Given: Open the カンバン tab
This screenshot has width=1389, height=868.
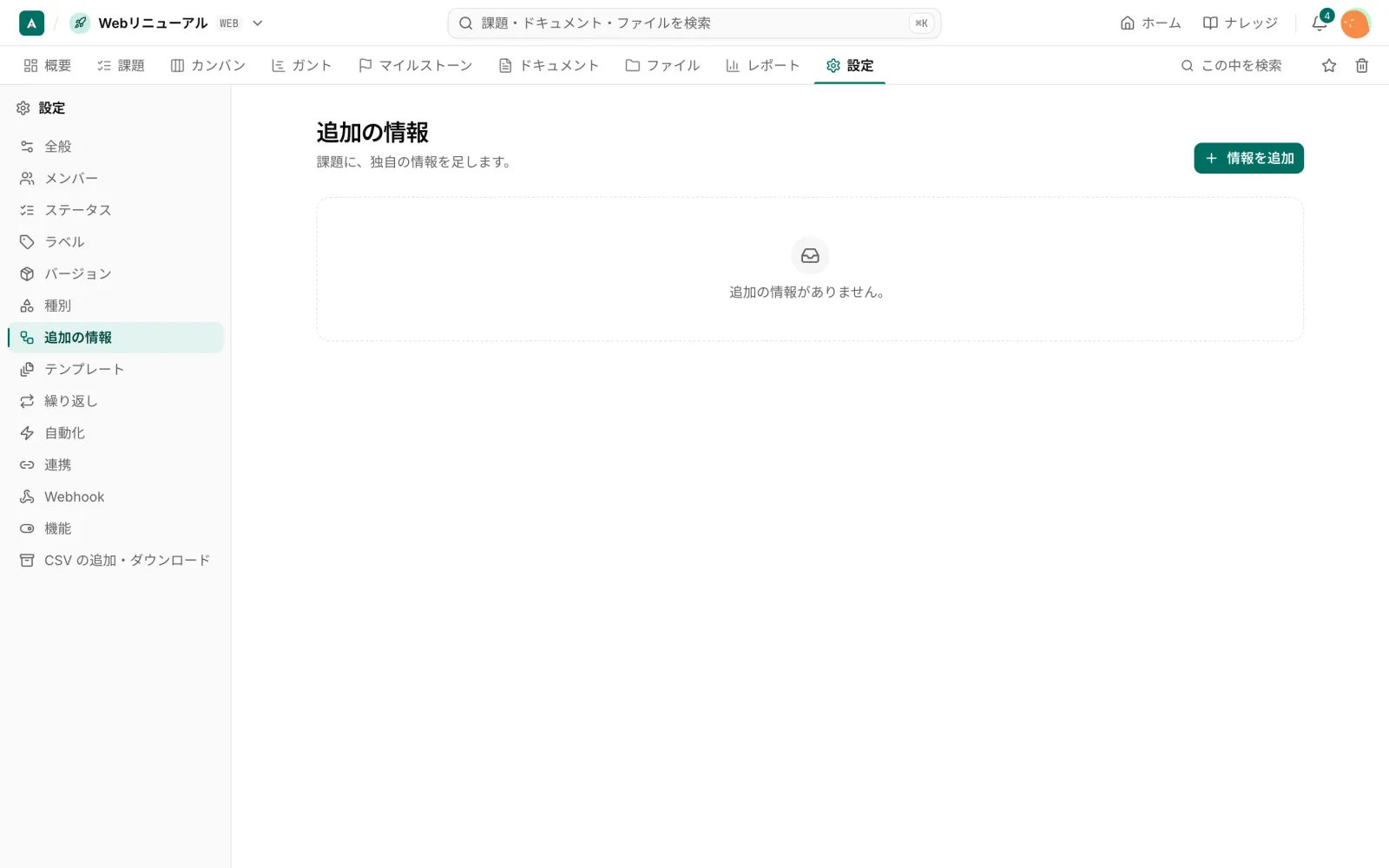Looking at the screenshot, I should [x=208, y=65].
